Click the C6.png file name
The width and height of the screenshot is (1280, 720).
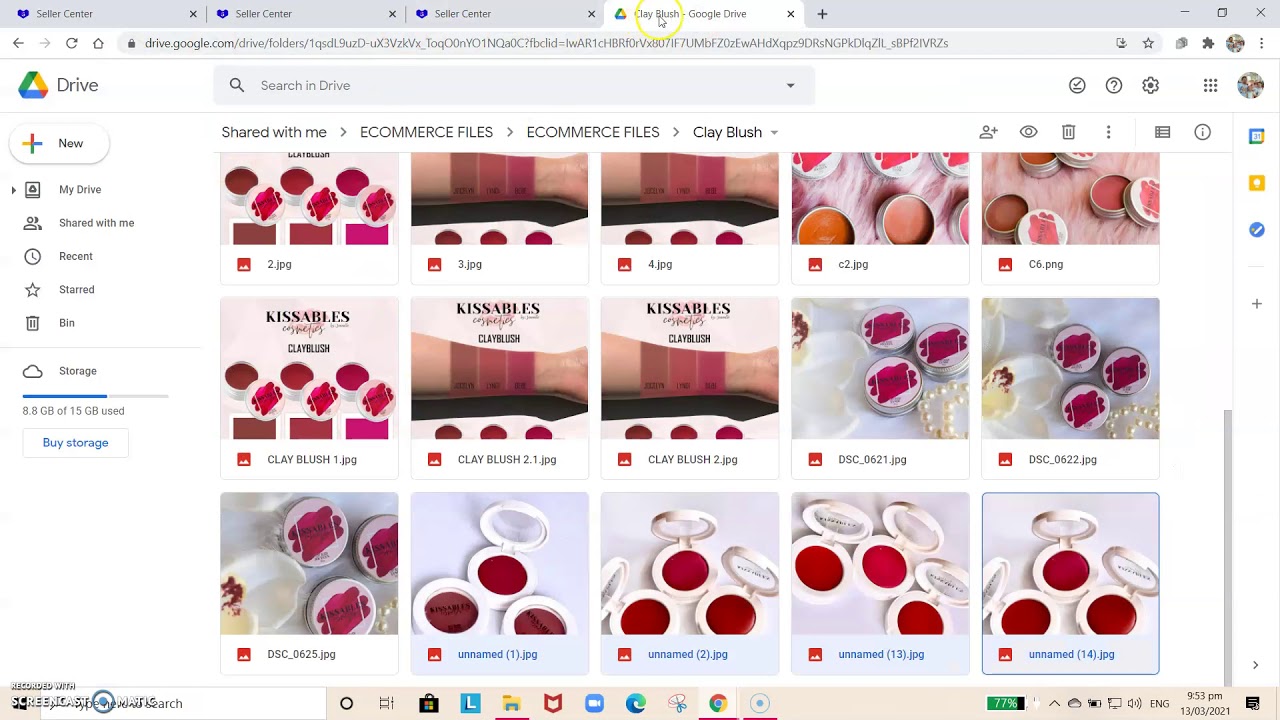[1046, 264]
